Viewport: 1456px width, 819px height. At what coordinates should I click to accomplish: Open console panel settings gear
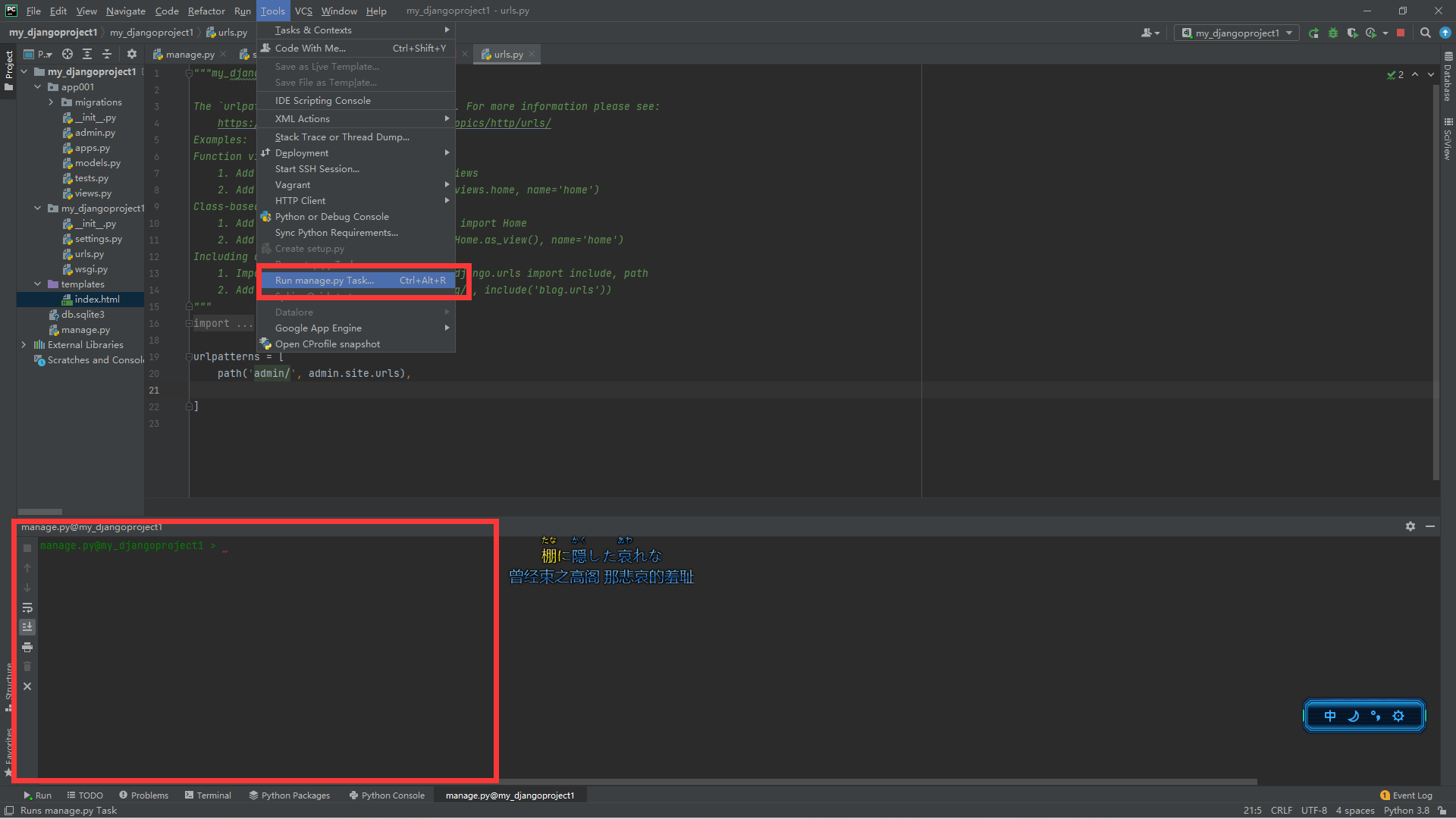1410,526
